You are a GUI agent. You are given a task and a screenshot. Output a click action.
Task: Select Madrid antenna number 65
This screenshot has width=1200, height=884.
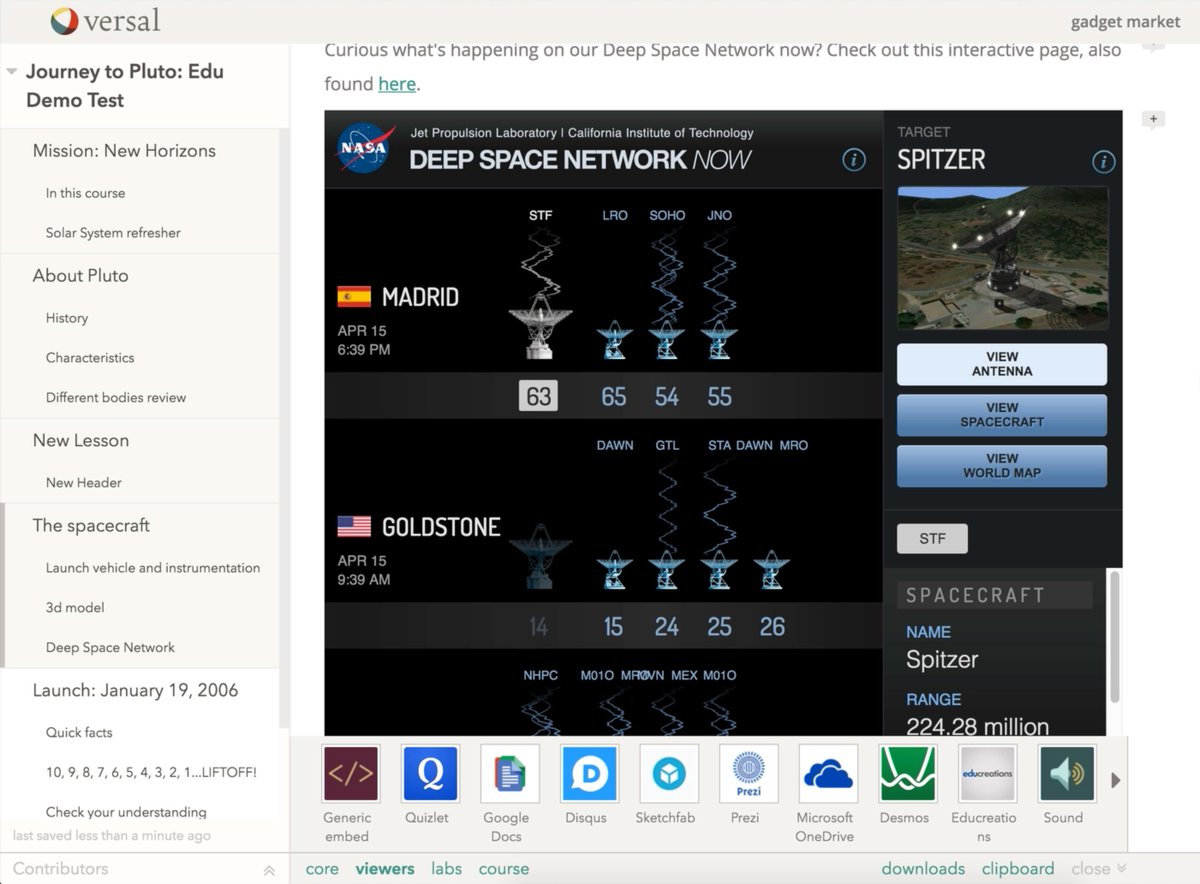pos(614,397)
